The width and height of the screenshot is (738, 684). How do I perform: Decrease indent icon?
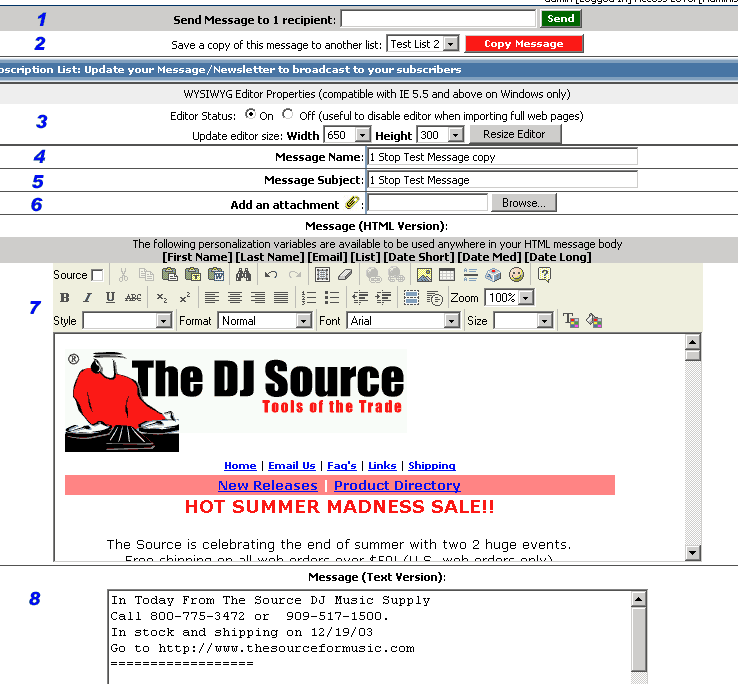tap(360, 298)
